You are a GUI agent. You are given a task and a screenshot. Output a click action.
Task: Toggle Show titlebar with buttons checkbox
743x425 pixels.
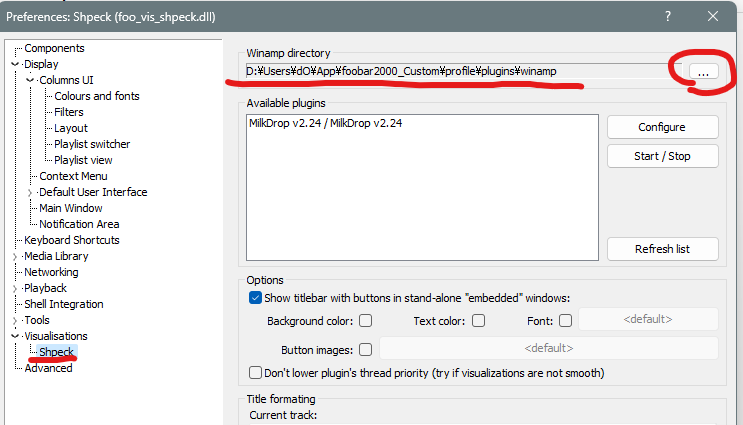pos(255,298)
